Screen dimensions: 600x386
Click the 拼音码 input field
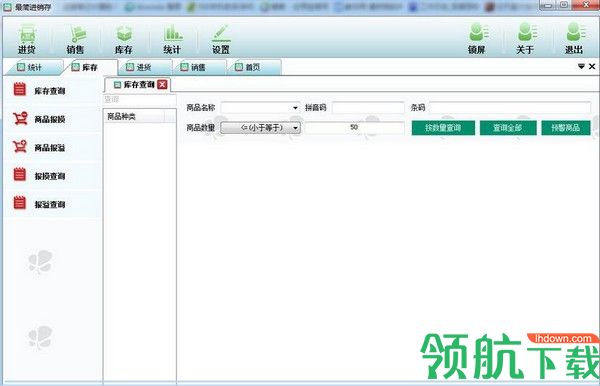(x=368, y=108)
